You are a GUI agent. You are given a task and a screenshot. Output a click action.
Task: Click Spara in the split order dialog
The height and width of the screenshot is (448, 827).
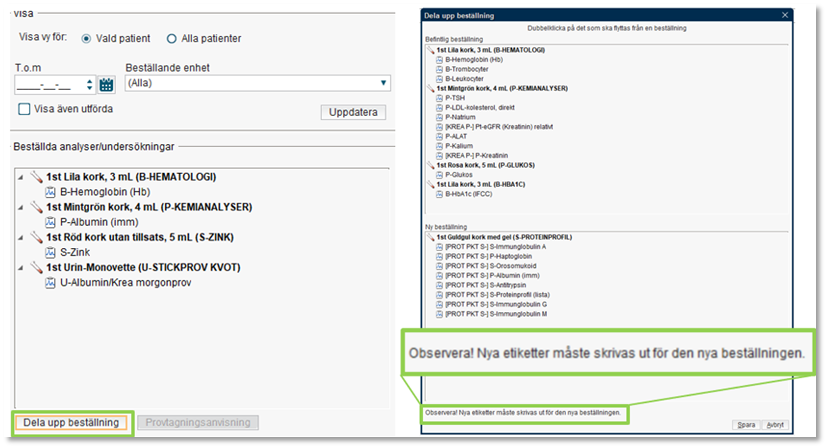coord(746,424)
